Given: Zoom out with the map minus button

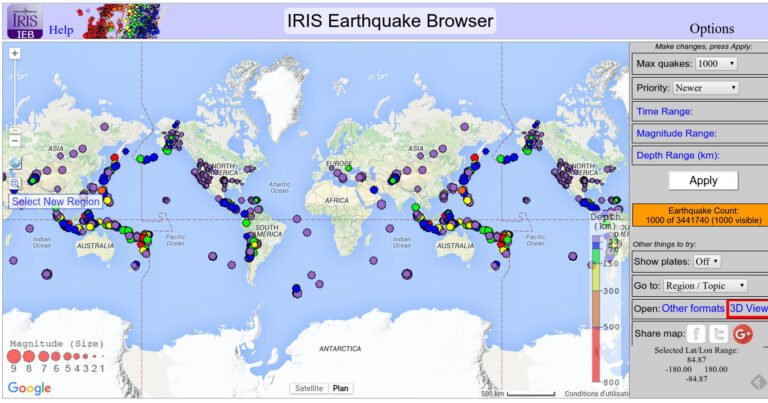Looking at the screenshot, I should pos(15,141).
